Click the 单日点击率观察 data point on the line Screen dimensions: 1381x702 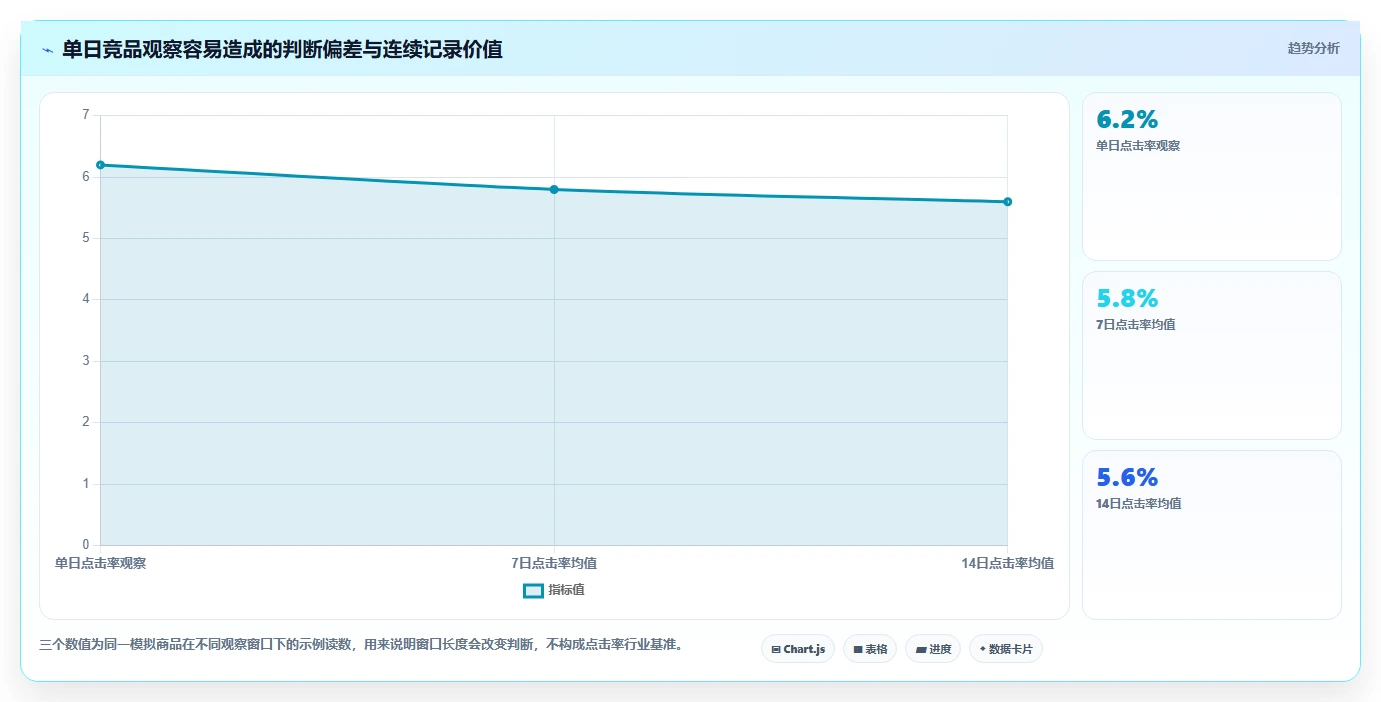coord(100,165)
